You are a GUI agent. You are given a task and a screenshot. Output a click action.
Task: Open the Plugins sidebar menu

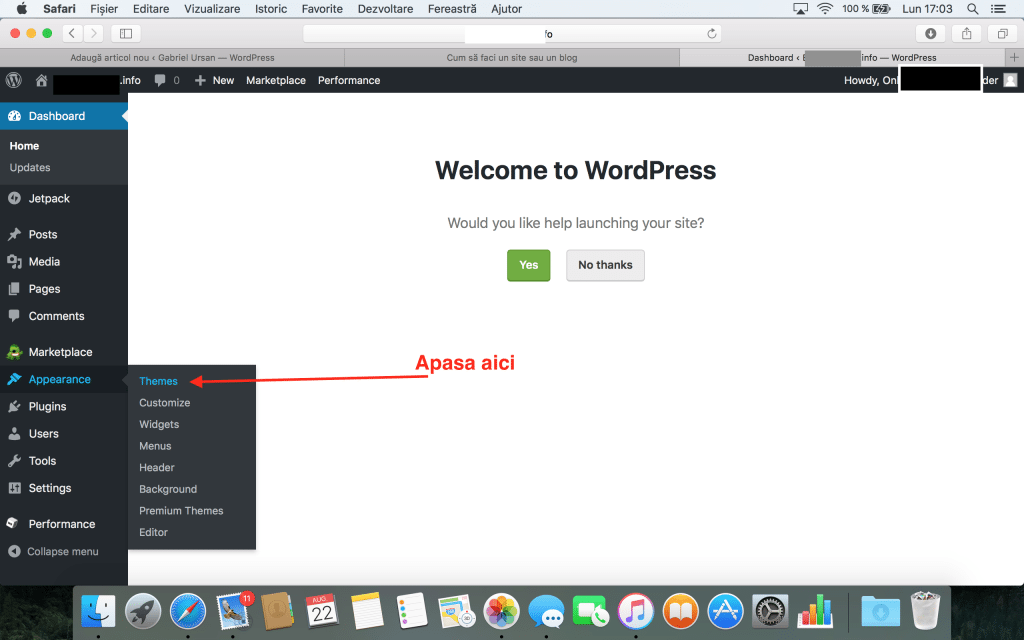pos(64,406)
